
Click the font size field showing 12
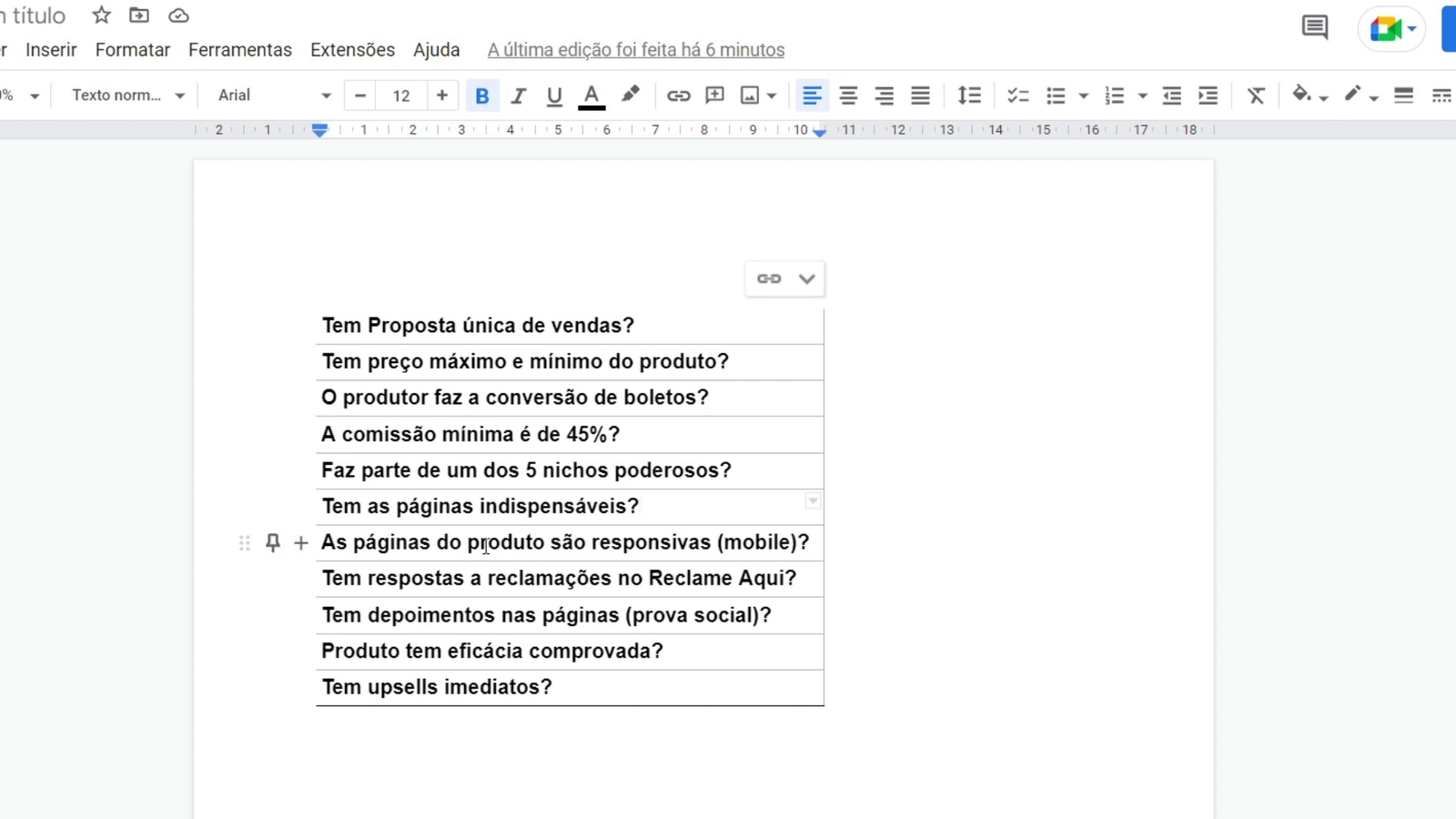tap(401, 96)
